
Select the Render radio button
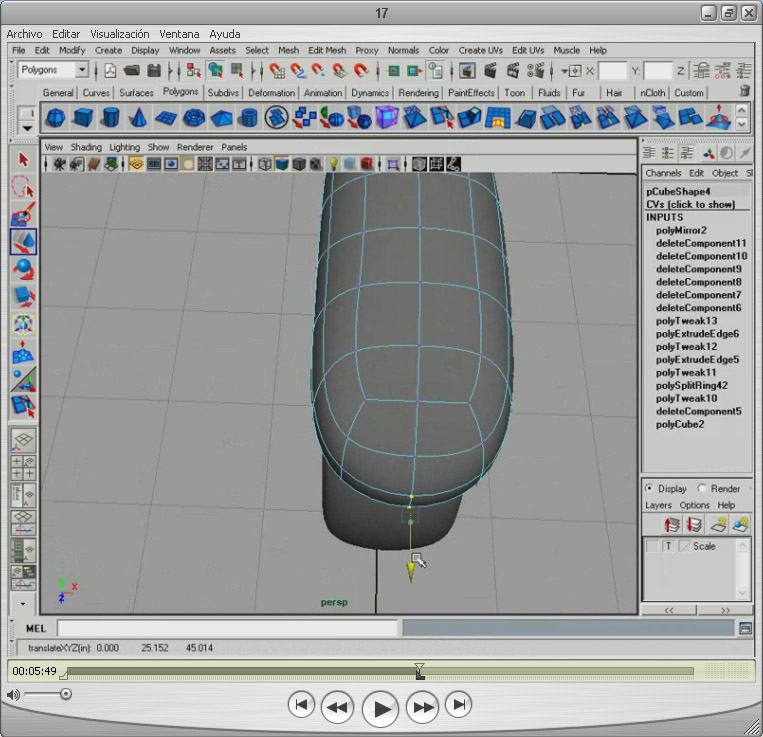click(702, 488)
